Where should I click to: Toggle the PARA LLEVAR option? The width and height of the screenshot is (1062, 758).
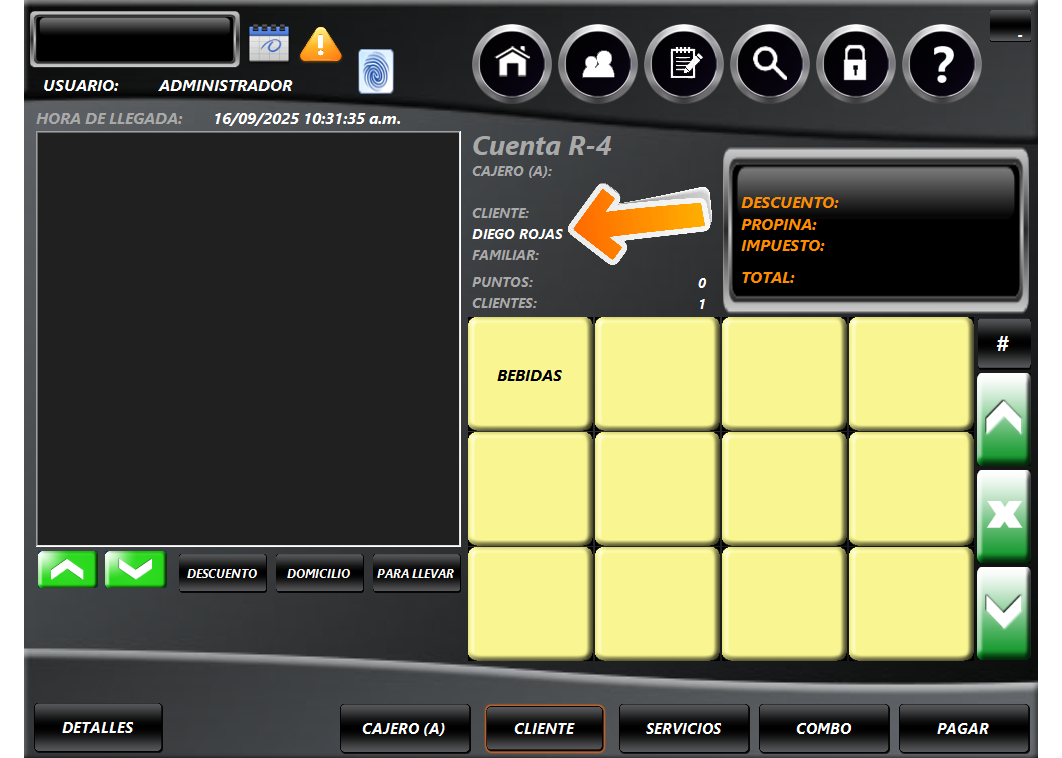pos(416,574)
